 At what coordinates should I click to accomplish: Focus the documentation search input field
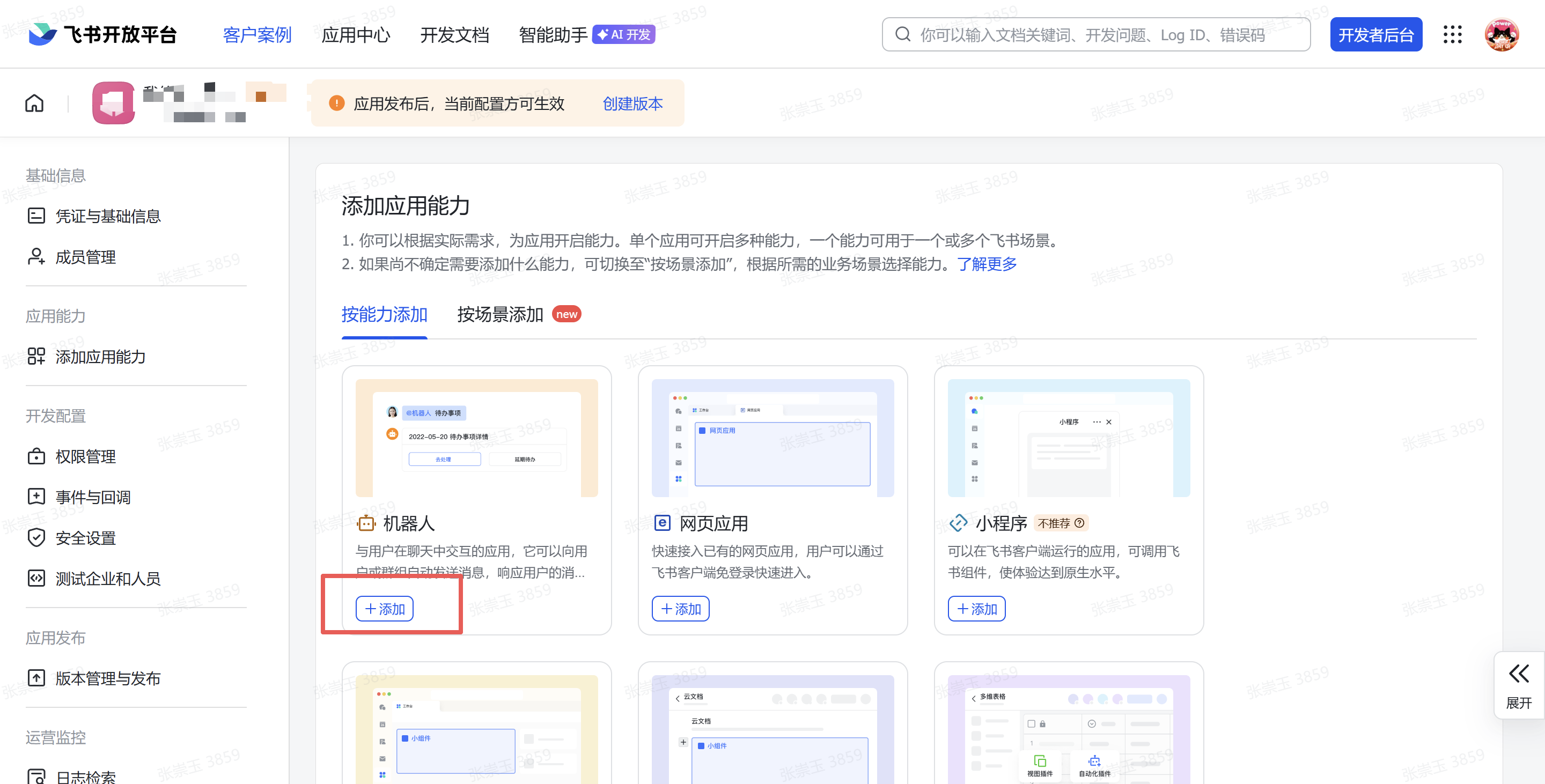pyautogui.click(x=1096, y=34)
